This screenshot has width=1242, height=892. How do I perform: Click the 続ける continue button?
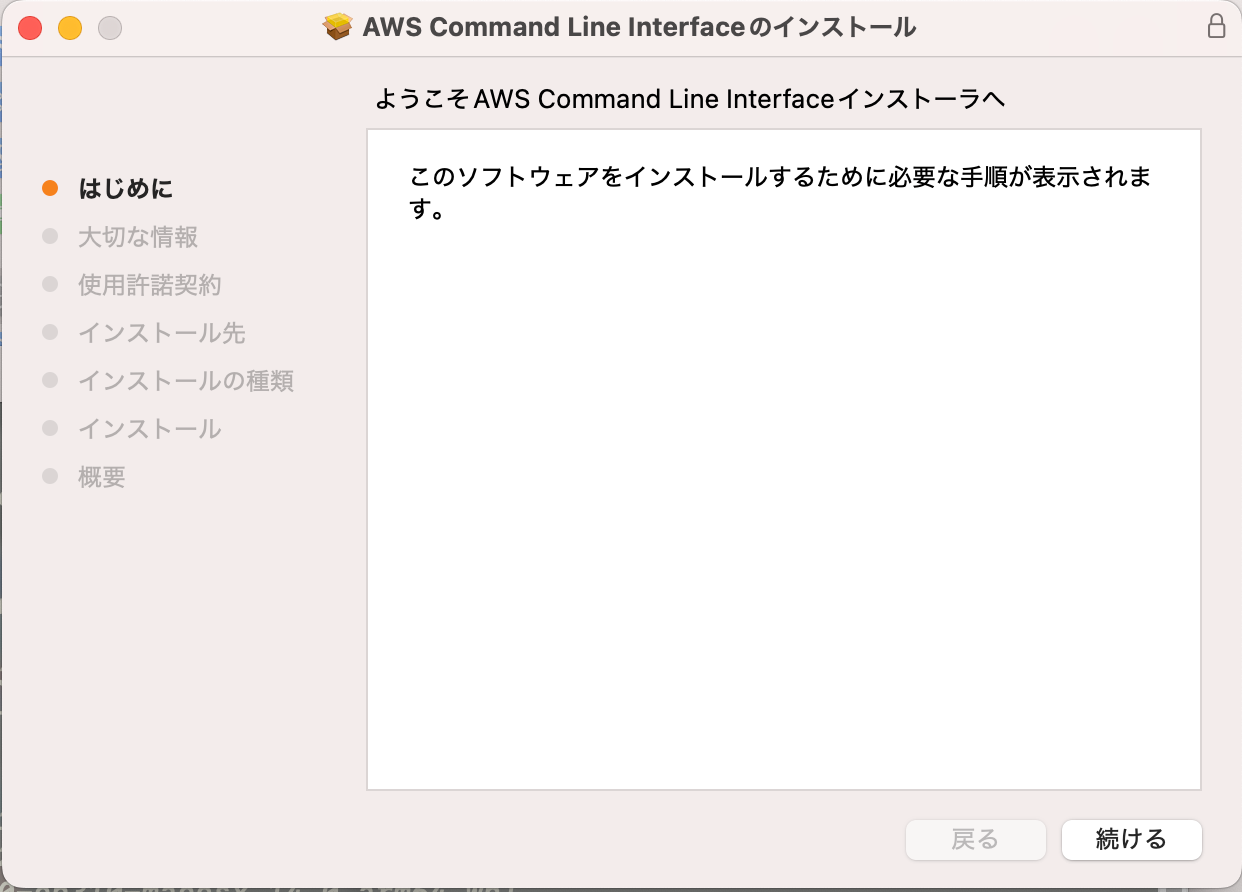1131,839
